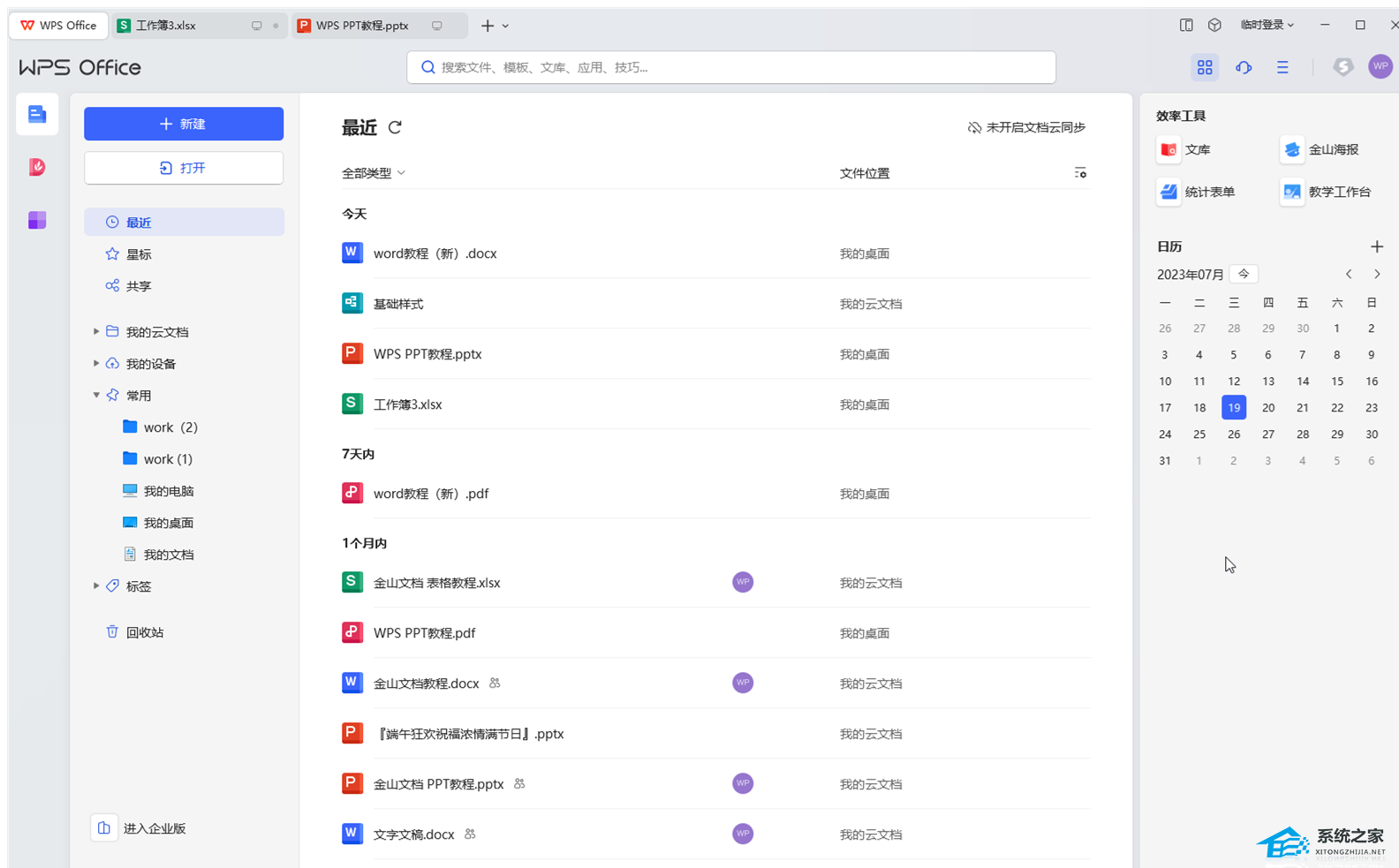Click the 打开 button
This screenshot has height=868, width=1399.
pyautogui.click(x=184, y=168)
